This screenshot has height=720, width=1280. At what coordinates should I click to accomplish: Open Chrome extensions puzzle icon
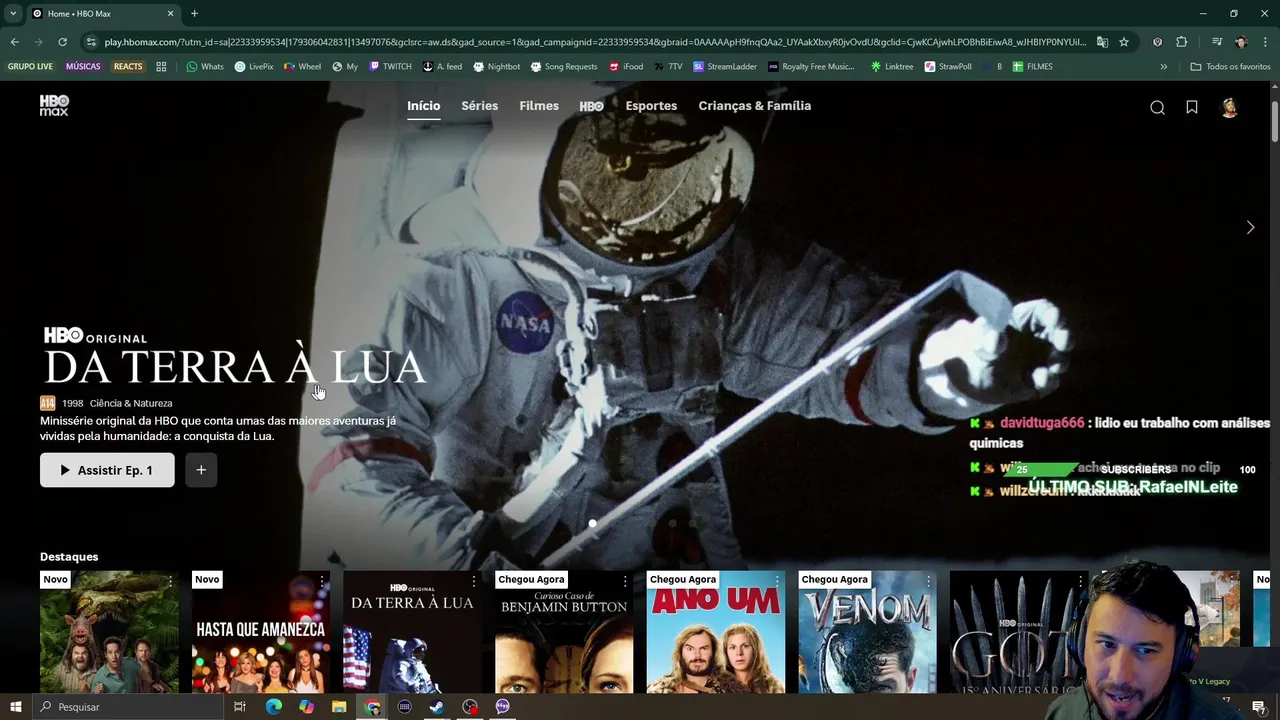coord(1181,42)
